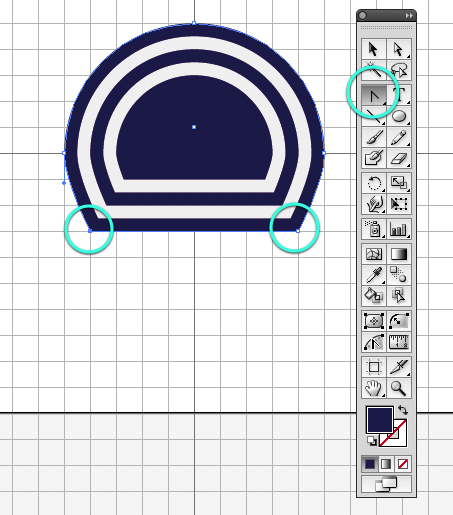Pick the Hand tool
The height and width of the screenshot is (515, 453).
374,388
